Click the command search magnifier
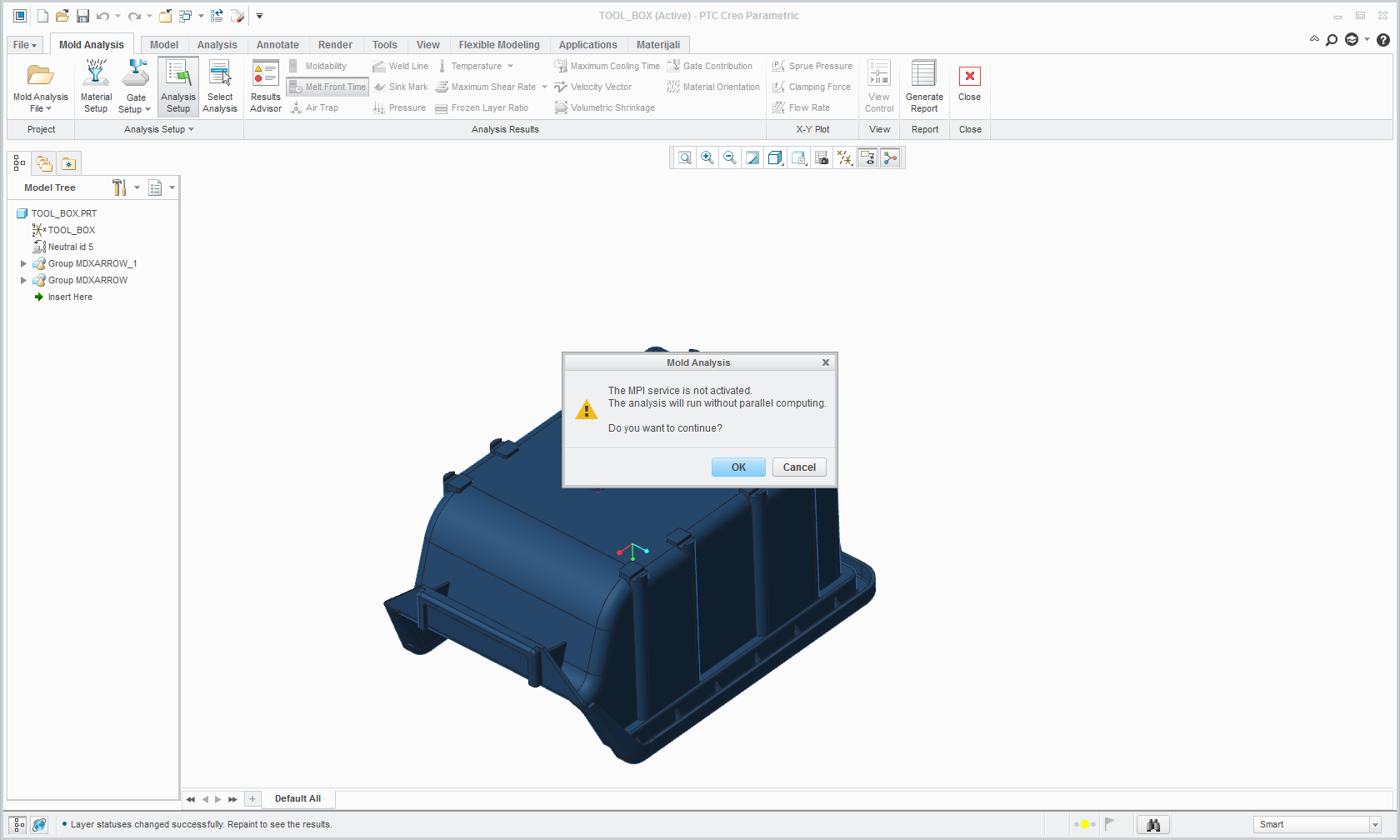The height and width of the screenshot is (840, 1400). [1332, 40]
